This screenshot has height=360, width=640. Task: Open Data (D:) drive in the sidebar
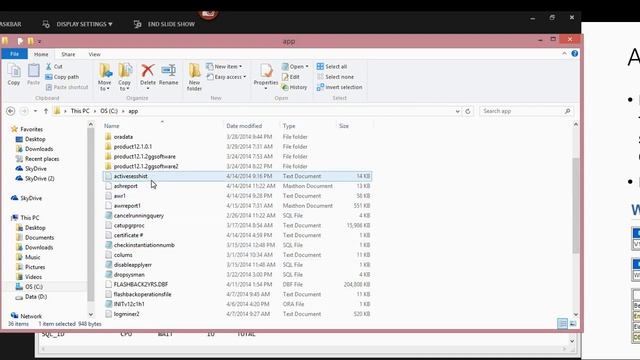point(36,297)
